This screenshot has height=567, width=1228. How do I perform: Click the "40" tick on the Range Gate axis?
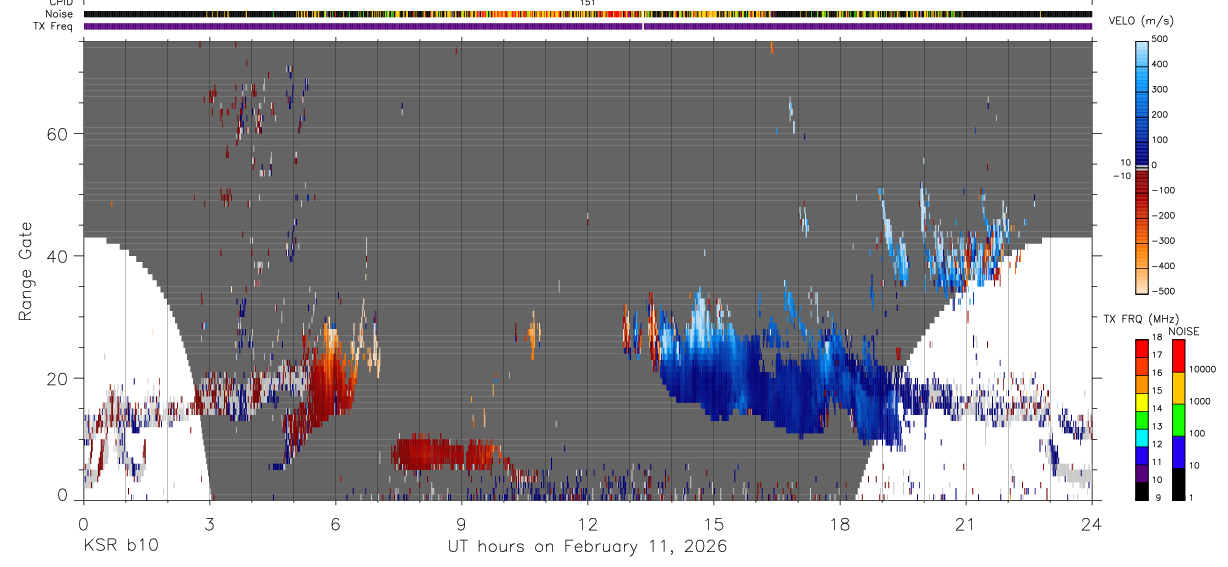tap(58, 256)
